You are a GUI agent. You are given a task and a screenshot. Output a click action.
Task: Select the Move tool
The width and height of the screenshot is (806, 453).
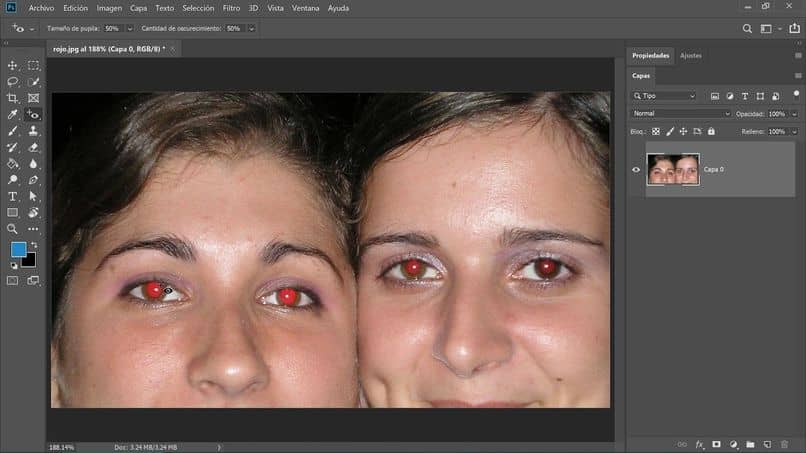(13, 65)
